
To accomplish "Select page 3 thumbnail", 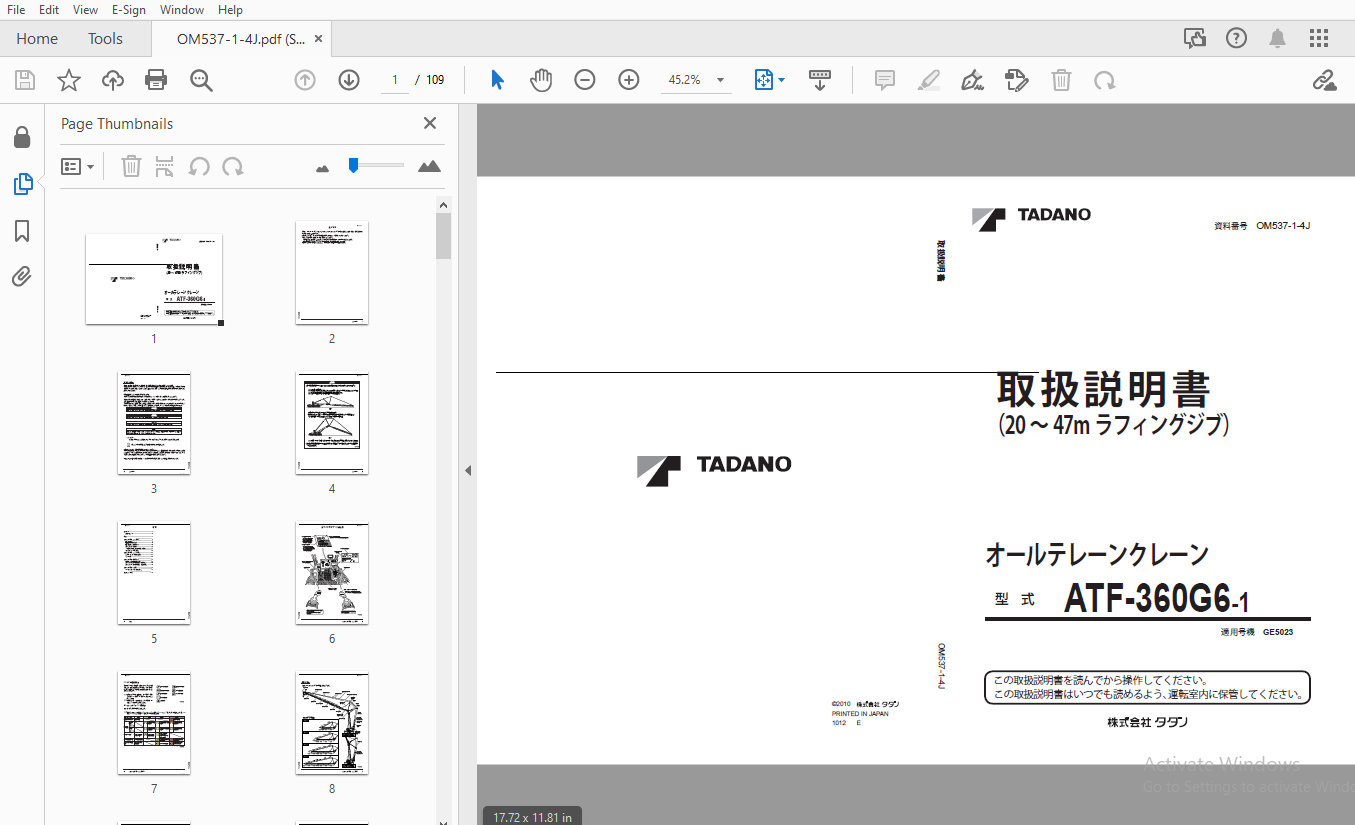I will pyautogui.click(x=154, y=423).
